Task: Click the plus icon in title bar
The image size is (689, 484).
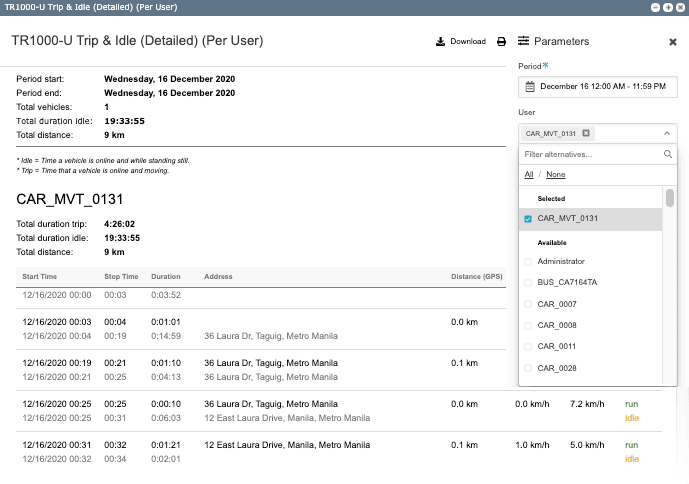Action: [x=668, y=6]
